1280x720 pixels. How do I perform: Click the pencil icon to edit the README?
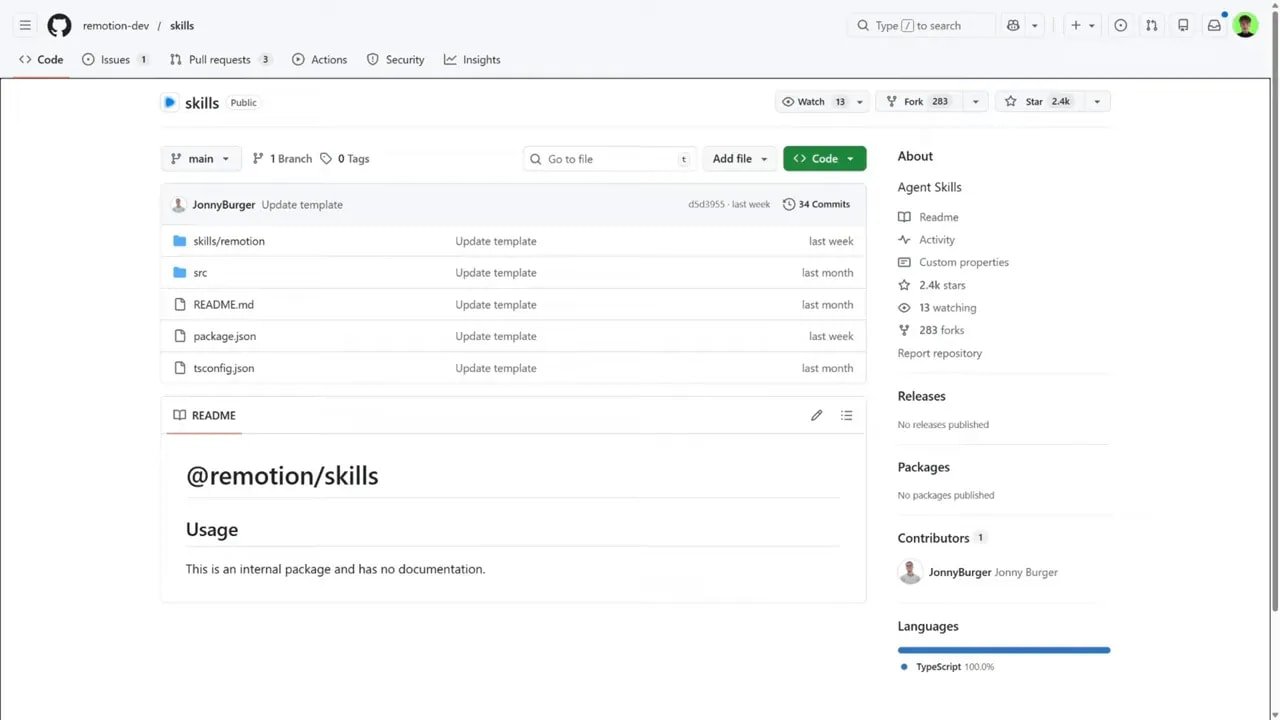[816, 415]
